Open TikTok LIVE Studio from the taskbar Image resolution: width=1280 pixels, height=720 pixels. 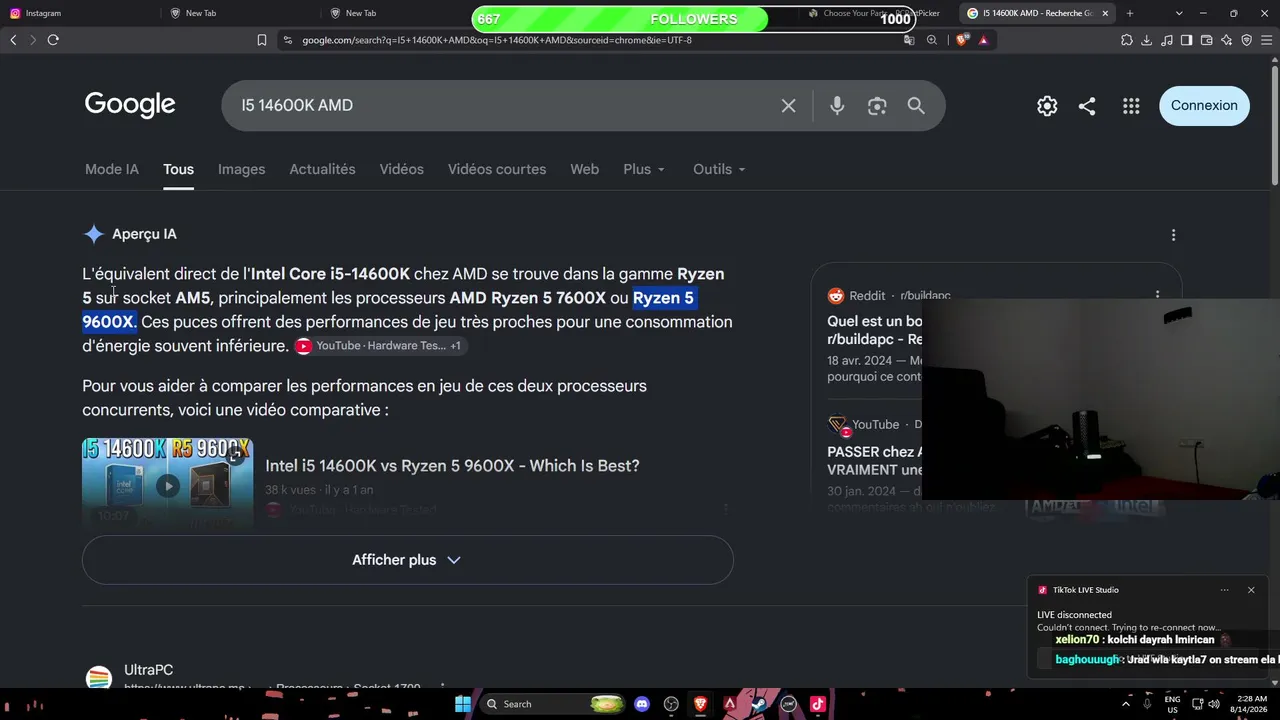point(817,704)
